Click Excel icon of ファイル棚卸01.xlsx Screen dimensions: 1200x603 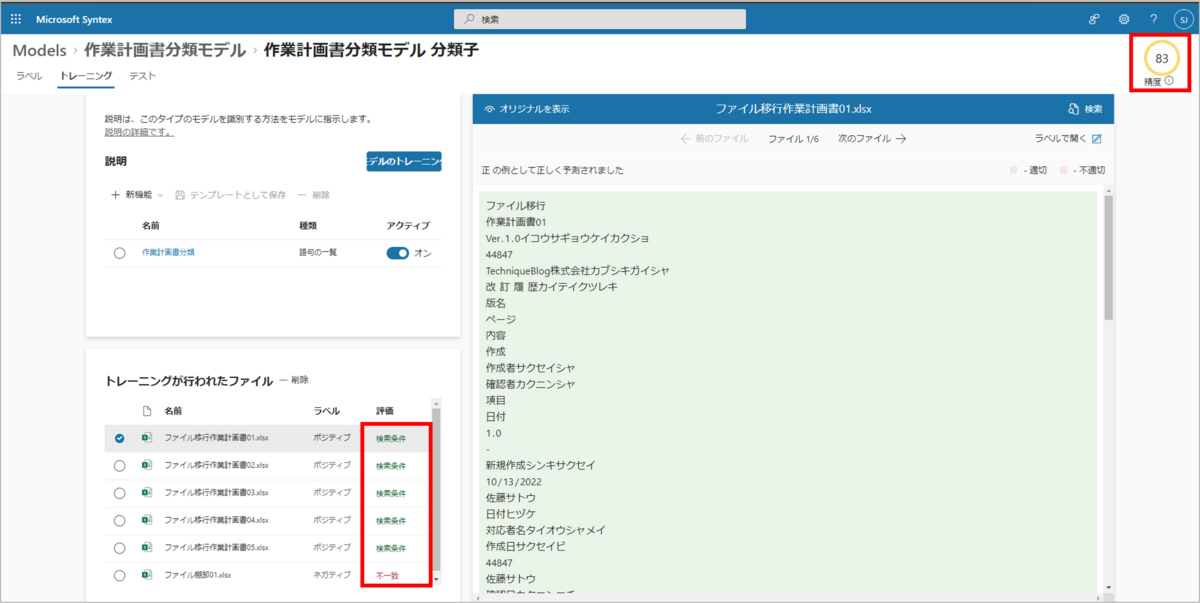pos(147,575)
